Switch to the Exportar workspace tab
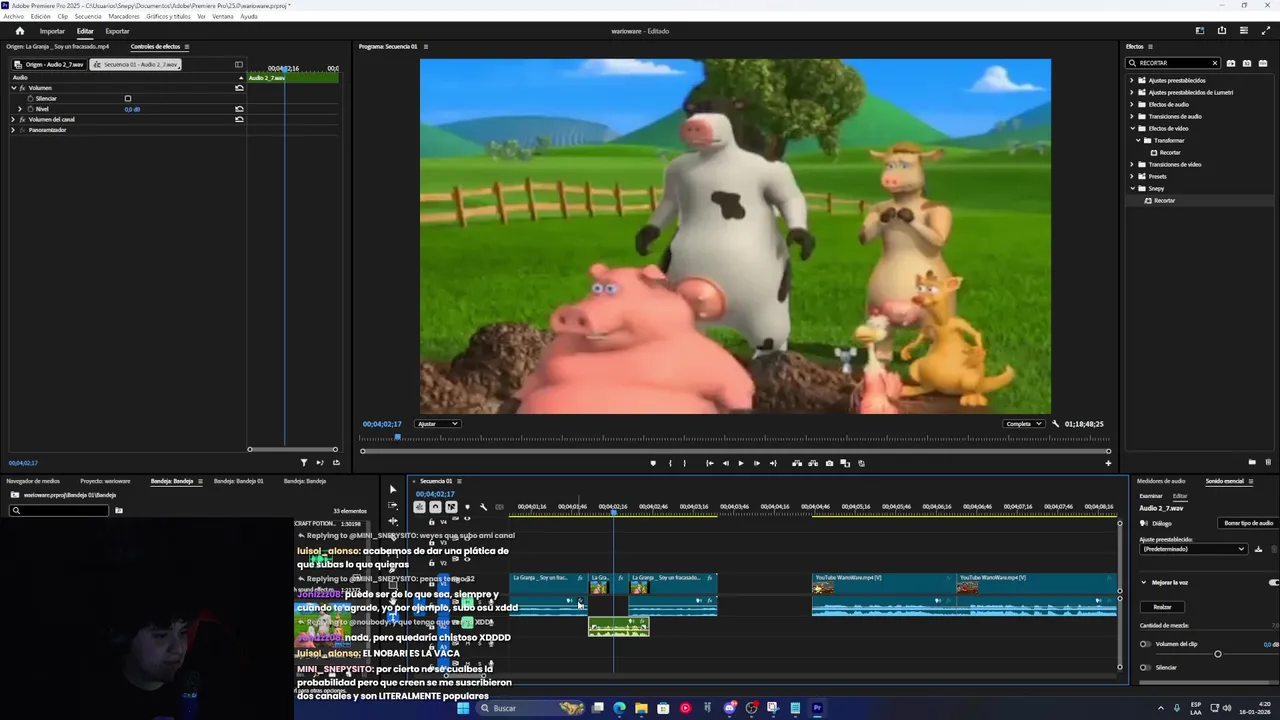 117,31
